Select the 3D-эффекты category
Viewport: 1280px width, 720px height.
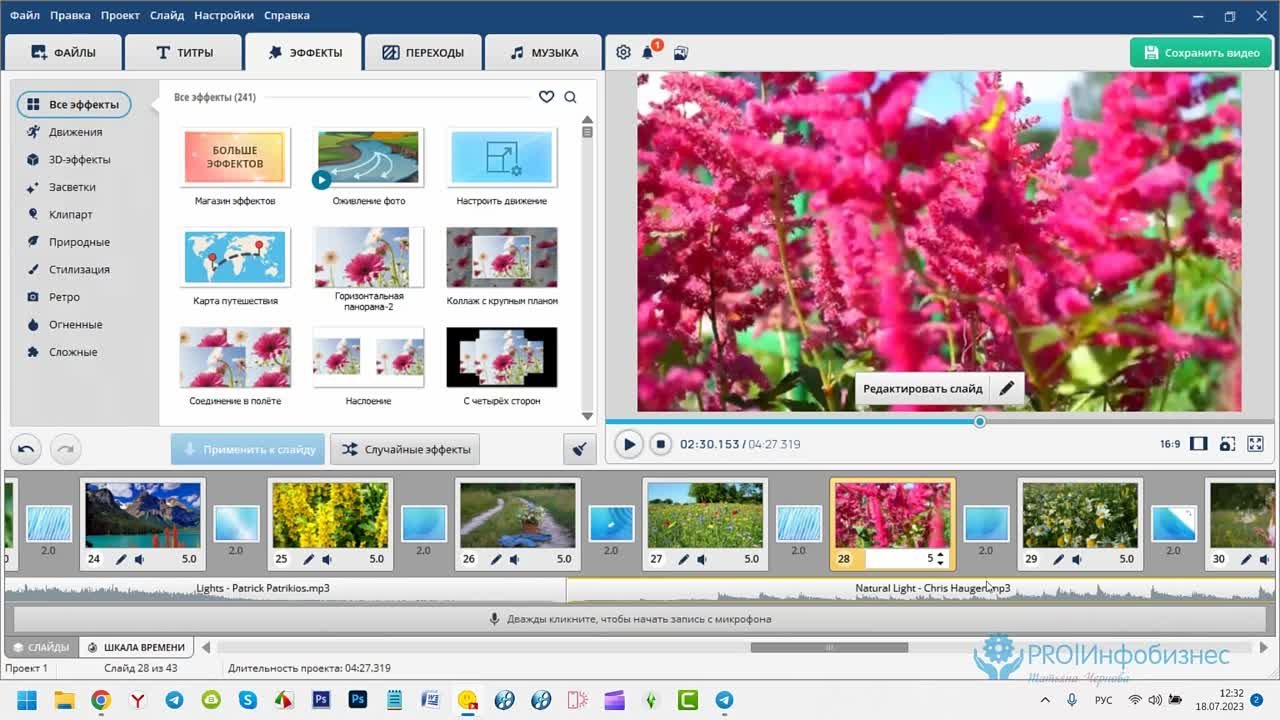click(79, 159)
